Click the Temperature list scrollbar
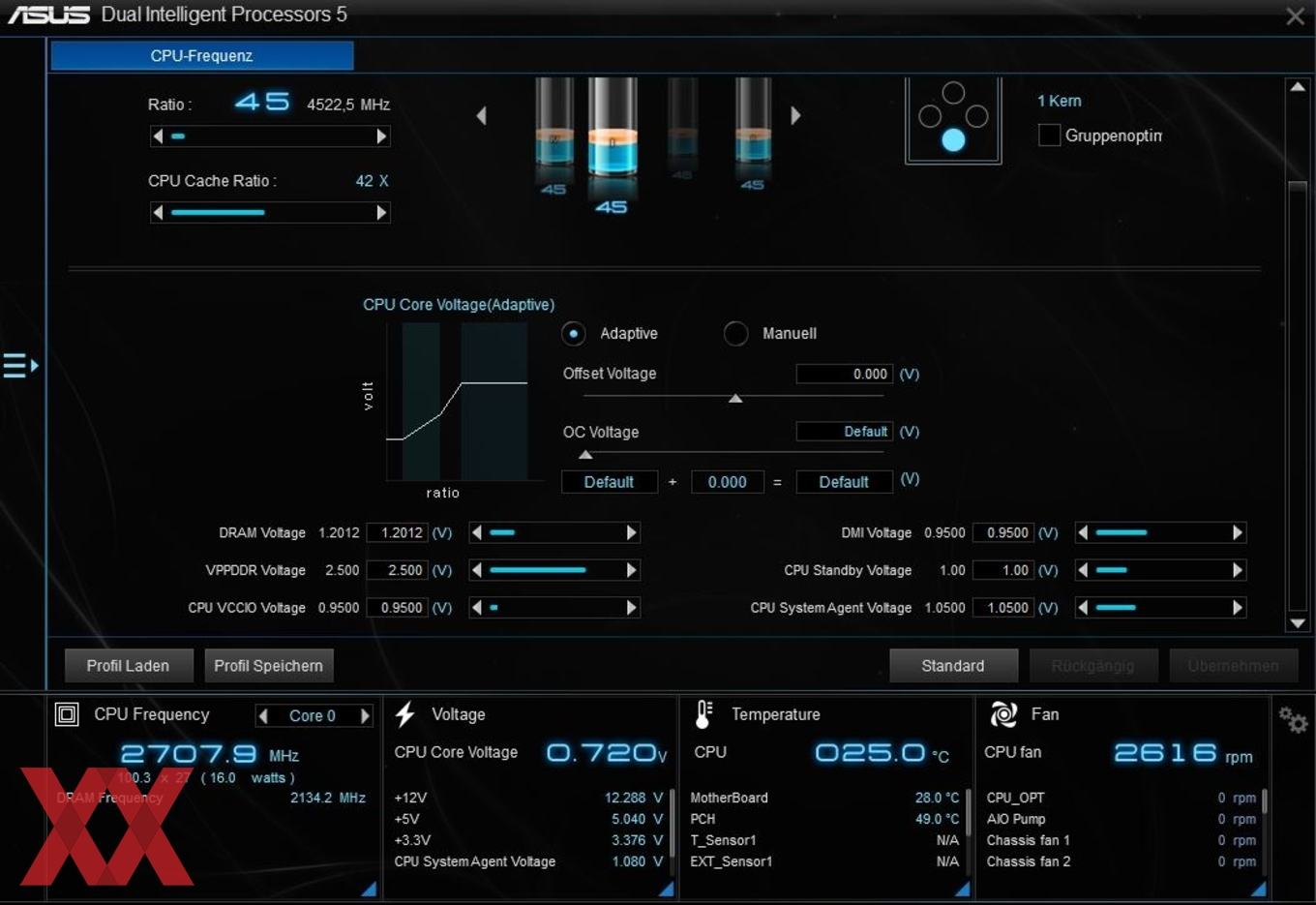 pos(968,815)
